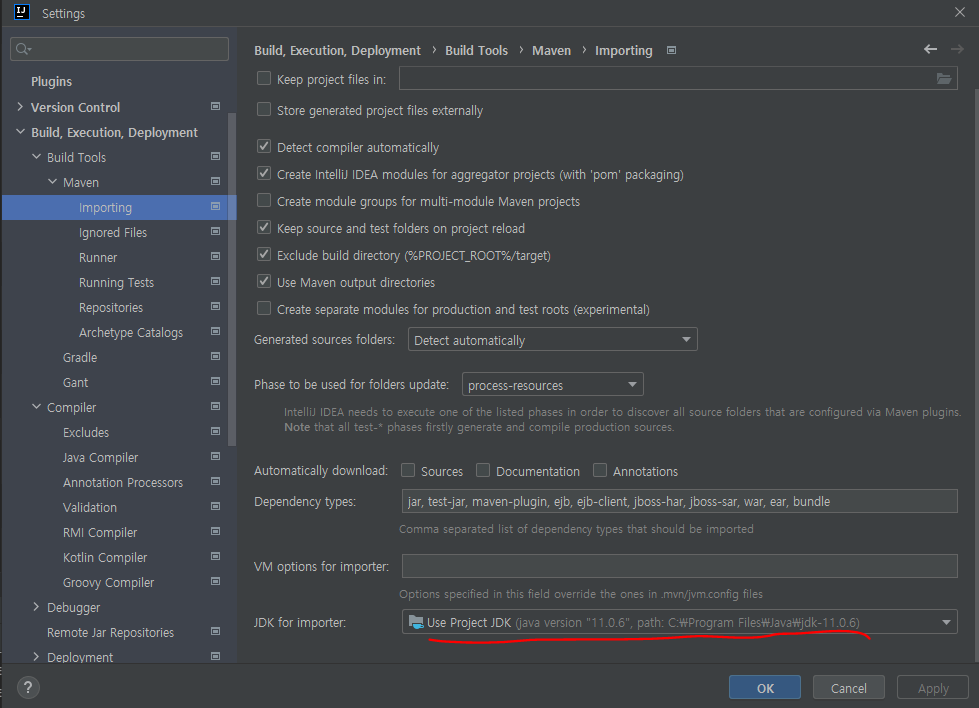Click project-level icon beside Remote Jar Repositories

coord(215,631)
